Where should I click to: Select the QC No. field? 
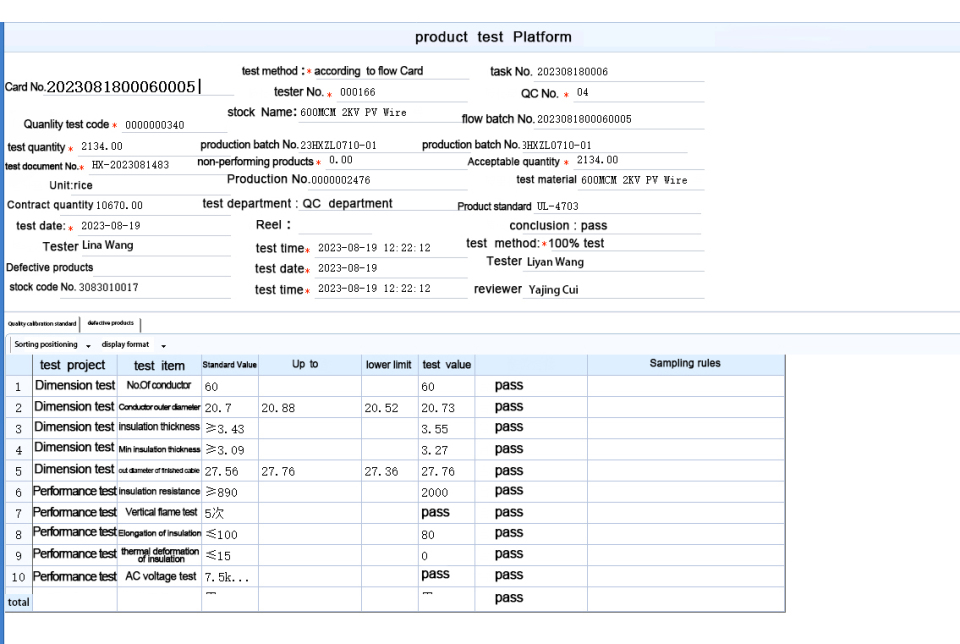pos(638,93)
